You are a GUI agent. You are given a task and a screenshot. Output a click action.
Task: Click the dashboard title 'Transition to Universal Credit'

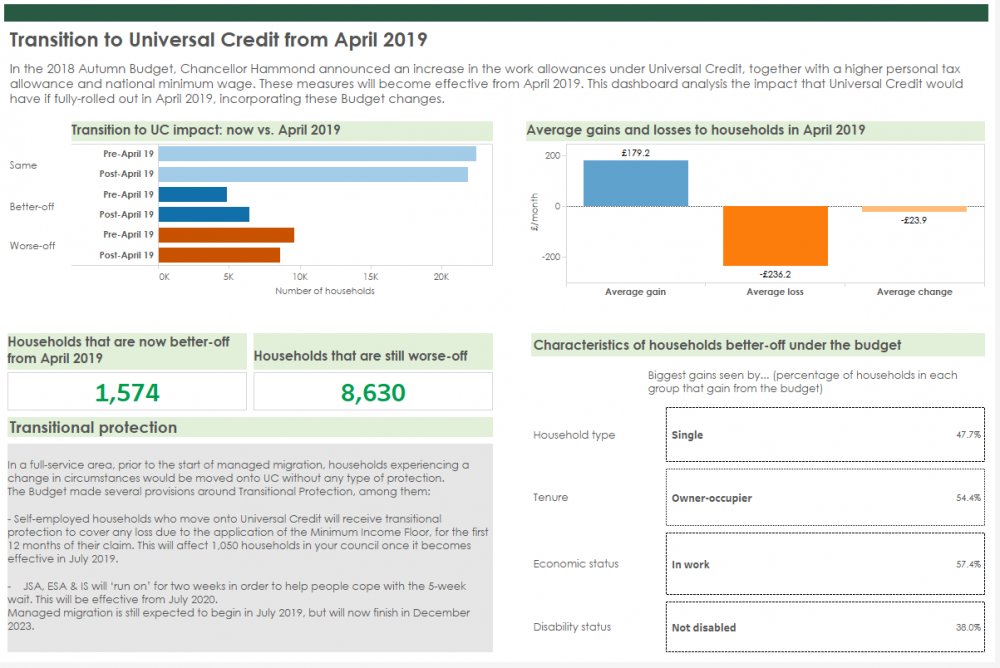[x=217, y=40]
